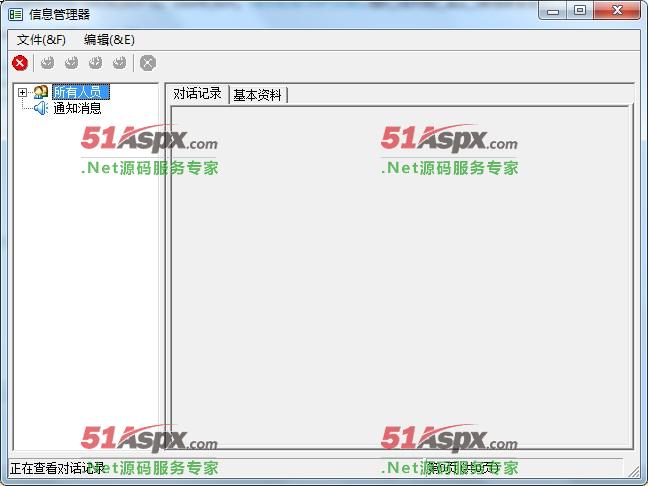
Task: Click the speaker icon beside 通知消息
Action: 41,108
